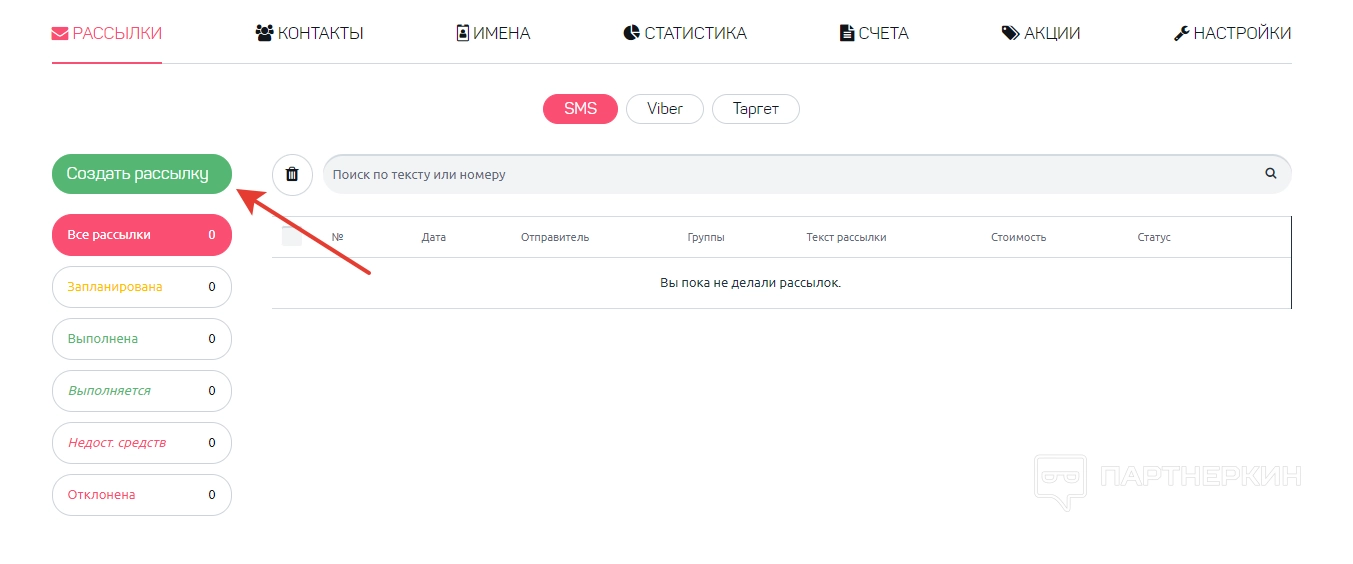Switch to the Viber channel
The height and width of the screenshot is (564, 1353).
pos(665,109)
